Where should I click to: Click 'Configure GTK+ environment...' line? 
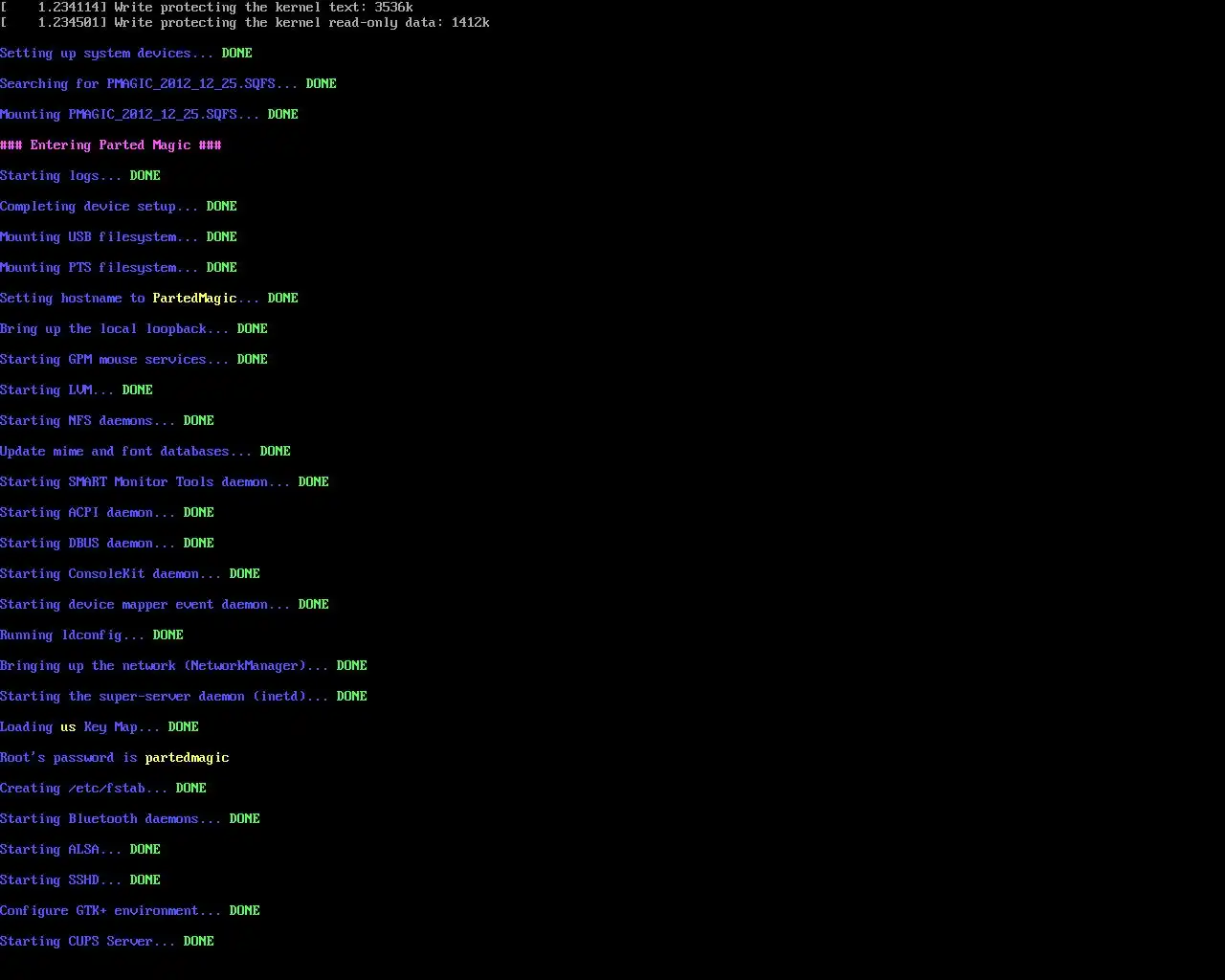point(130,910)
